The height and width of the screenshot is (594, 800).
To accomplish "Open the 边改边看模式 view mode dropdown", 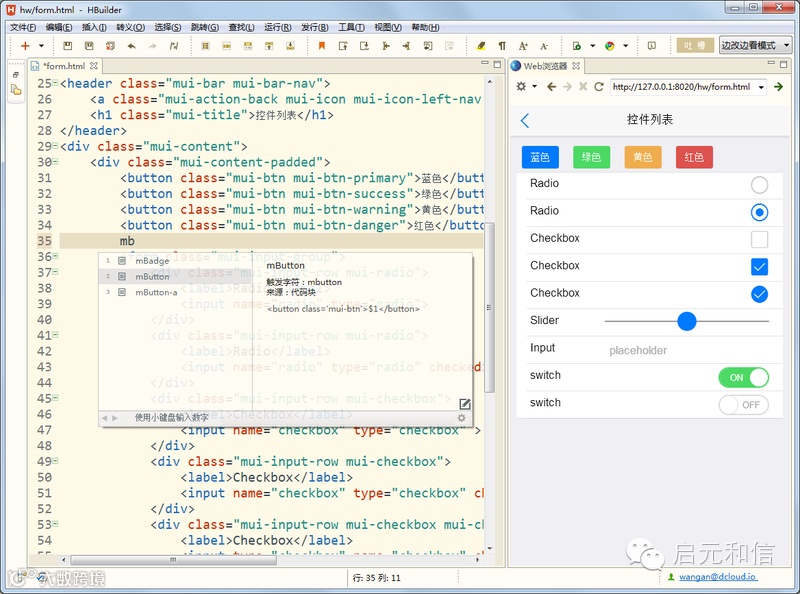I will point(755,46).
